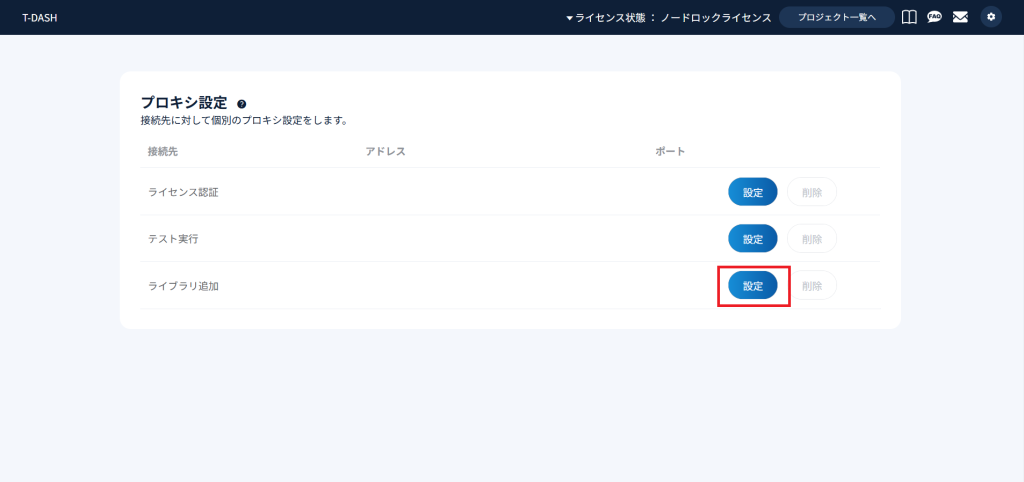Open the settings gear icon
This screenshot has height=482, width=1024.
point(991,17)
